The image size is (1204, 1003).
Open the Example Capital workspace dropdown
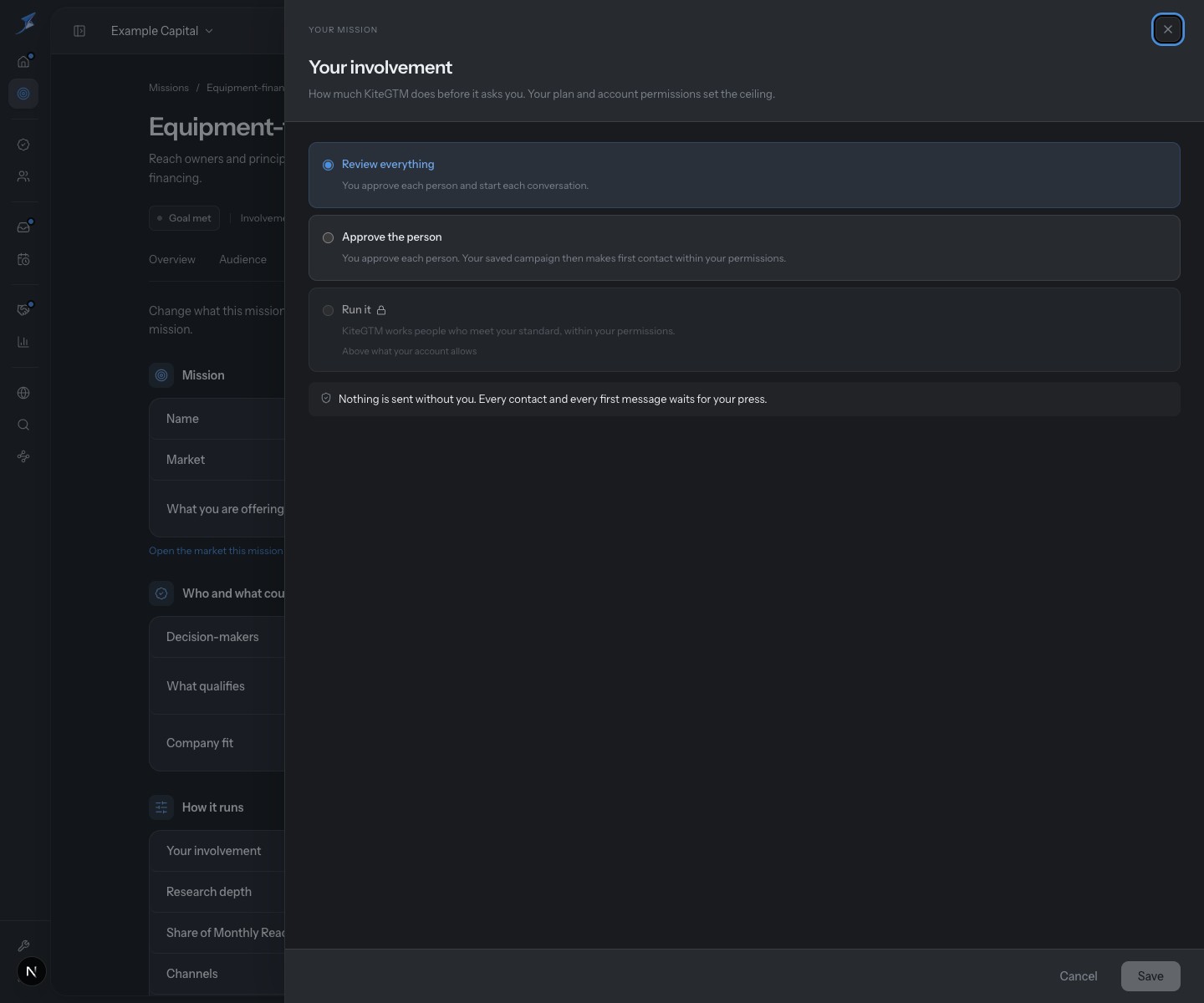point(162,31)
